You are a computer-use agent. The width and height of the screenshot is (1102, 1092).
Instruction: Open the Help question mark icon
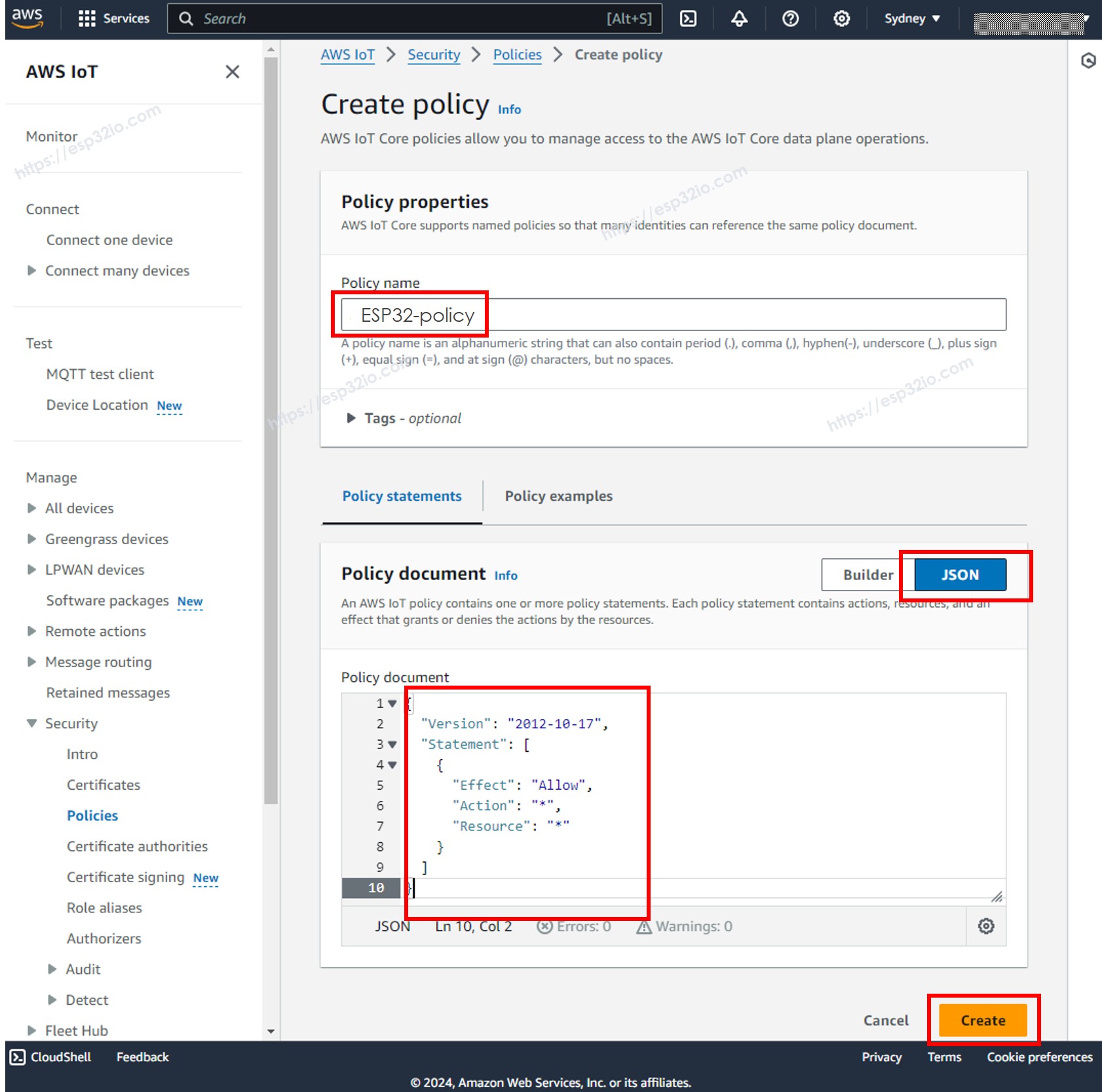coord(790,18)
